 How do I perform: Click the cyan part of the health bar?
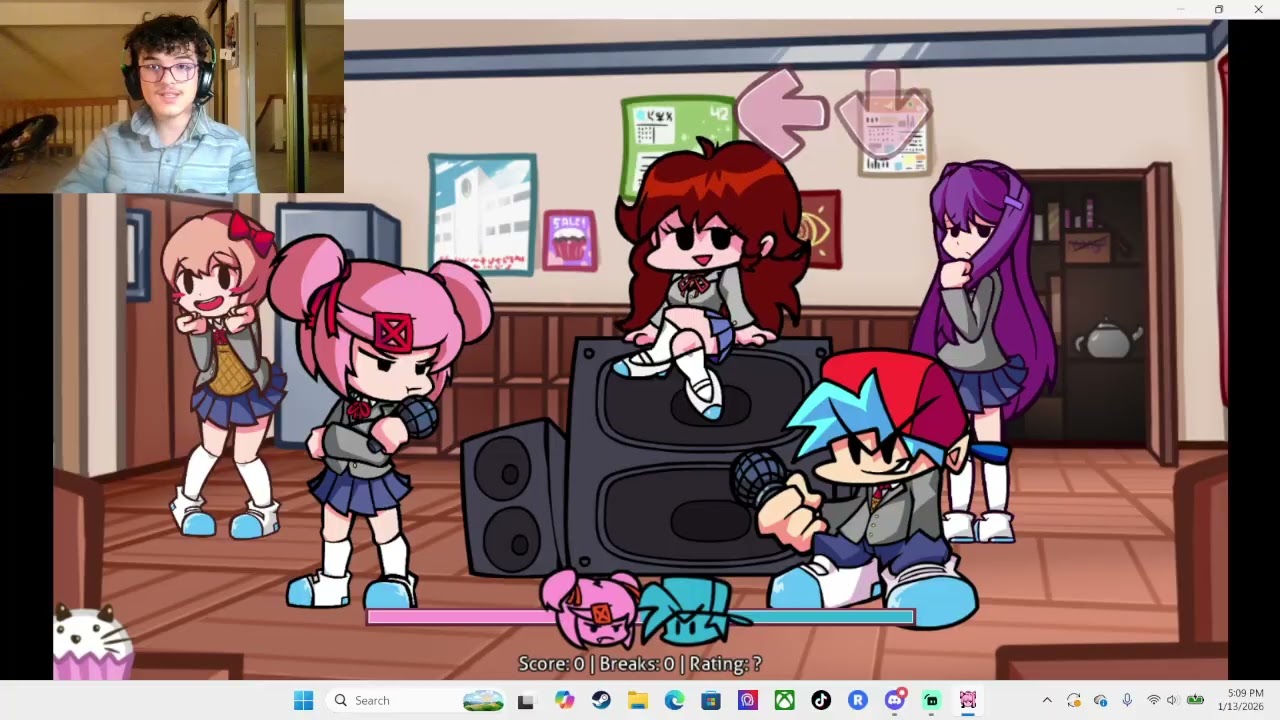[829, 618]
